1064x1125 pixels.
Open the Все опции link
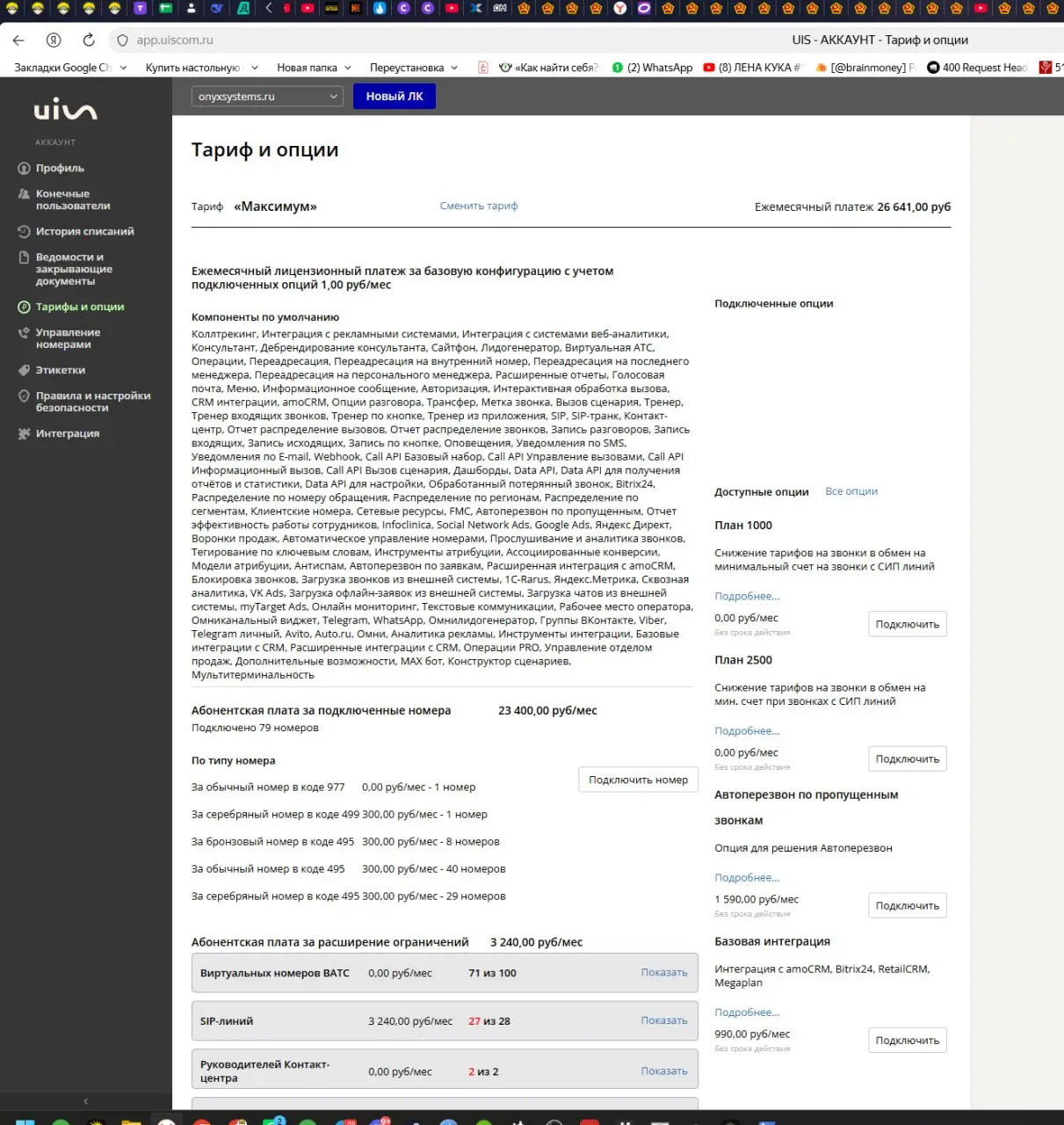click(x=851, y=491)
